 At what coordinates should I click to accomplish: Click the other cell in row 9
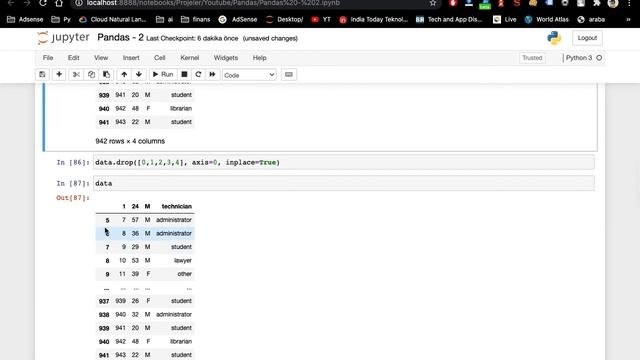(184, 274)
